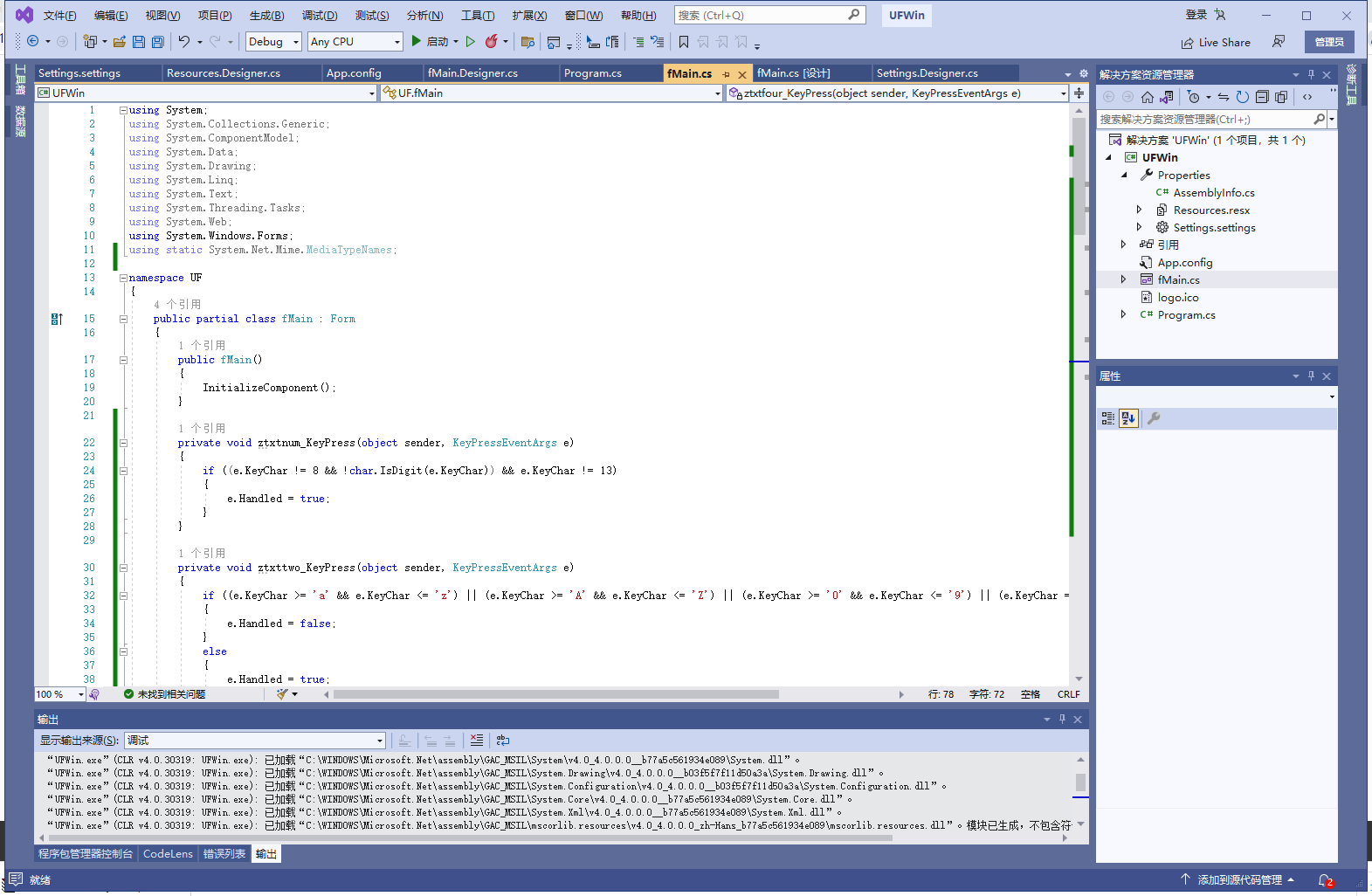The width and height of the screenshot is (1372, 896).
Task: Click the pending changes filter clock icon
Action: point(1194,97)
